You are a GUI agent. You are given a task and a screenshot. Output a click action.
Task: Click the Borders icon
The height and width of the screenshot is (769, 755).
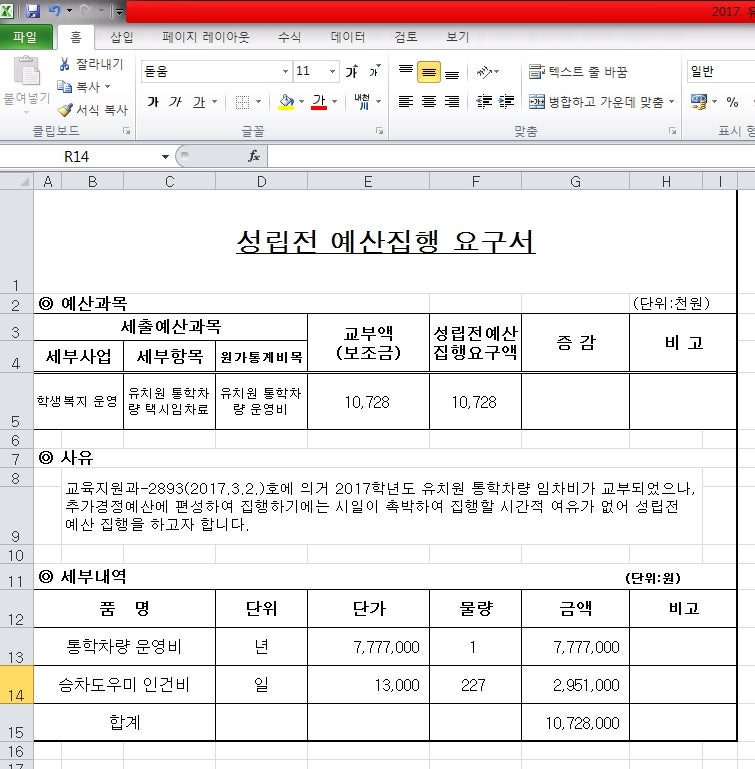point(242,102)
